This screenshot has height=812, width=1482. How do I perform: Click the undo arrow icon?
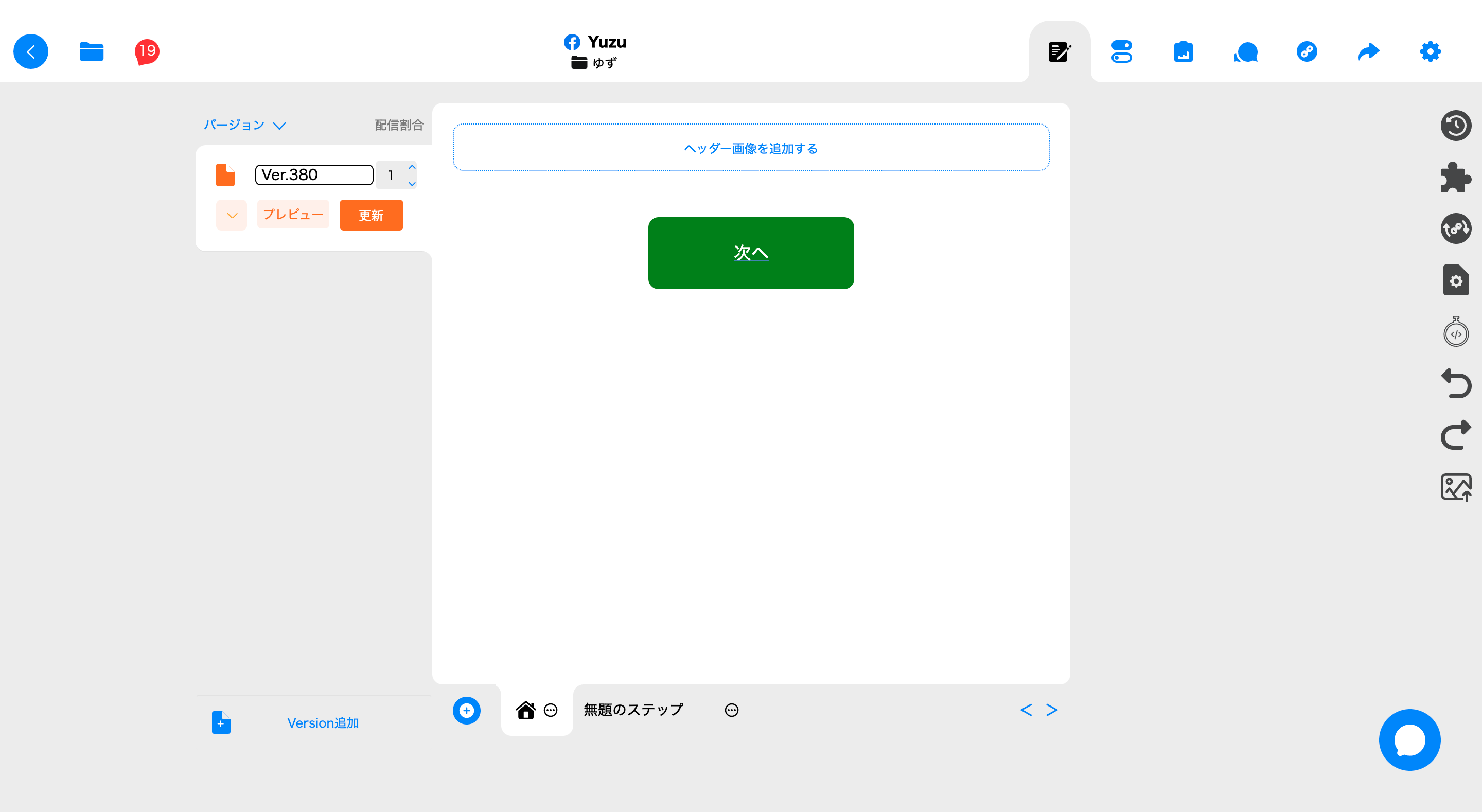[1456, 383]
